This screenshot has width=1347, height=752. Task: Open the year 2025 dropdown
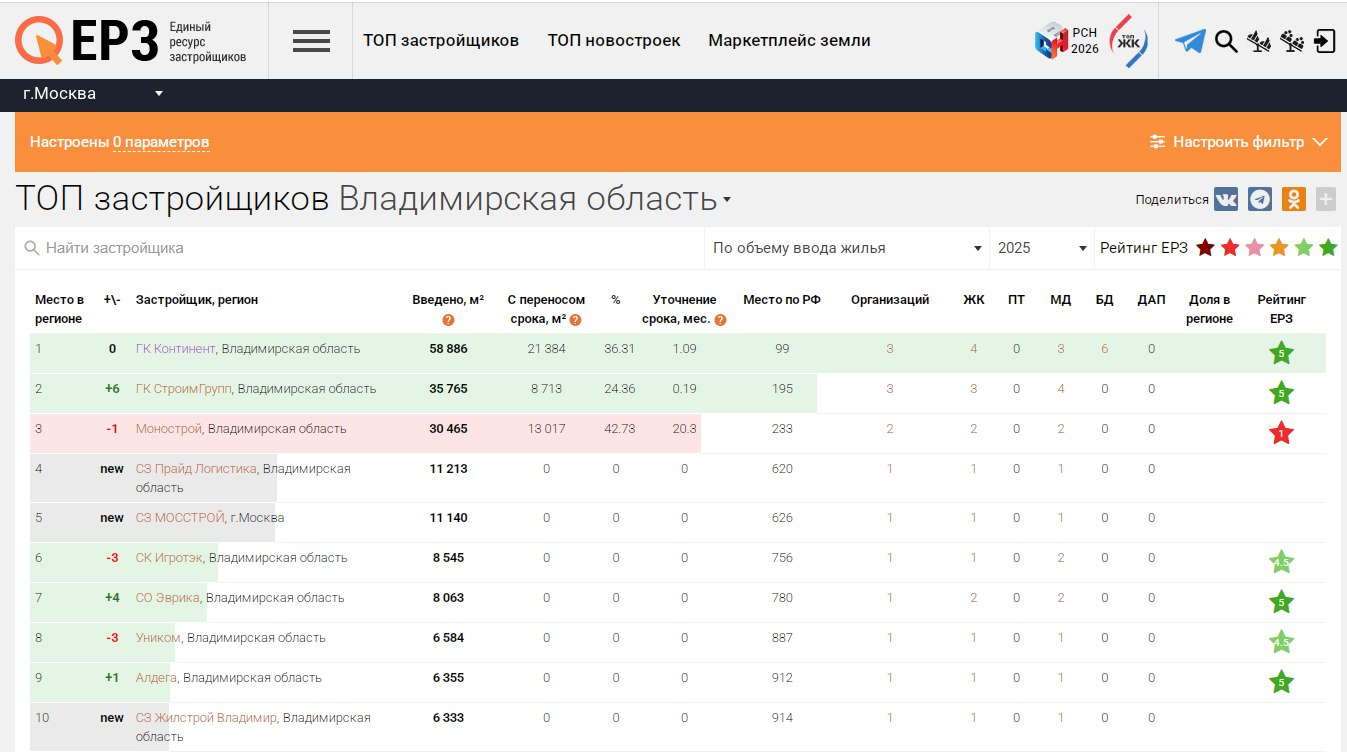(1041, 248)
